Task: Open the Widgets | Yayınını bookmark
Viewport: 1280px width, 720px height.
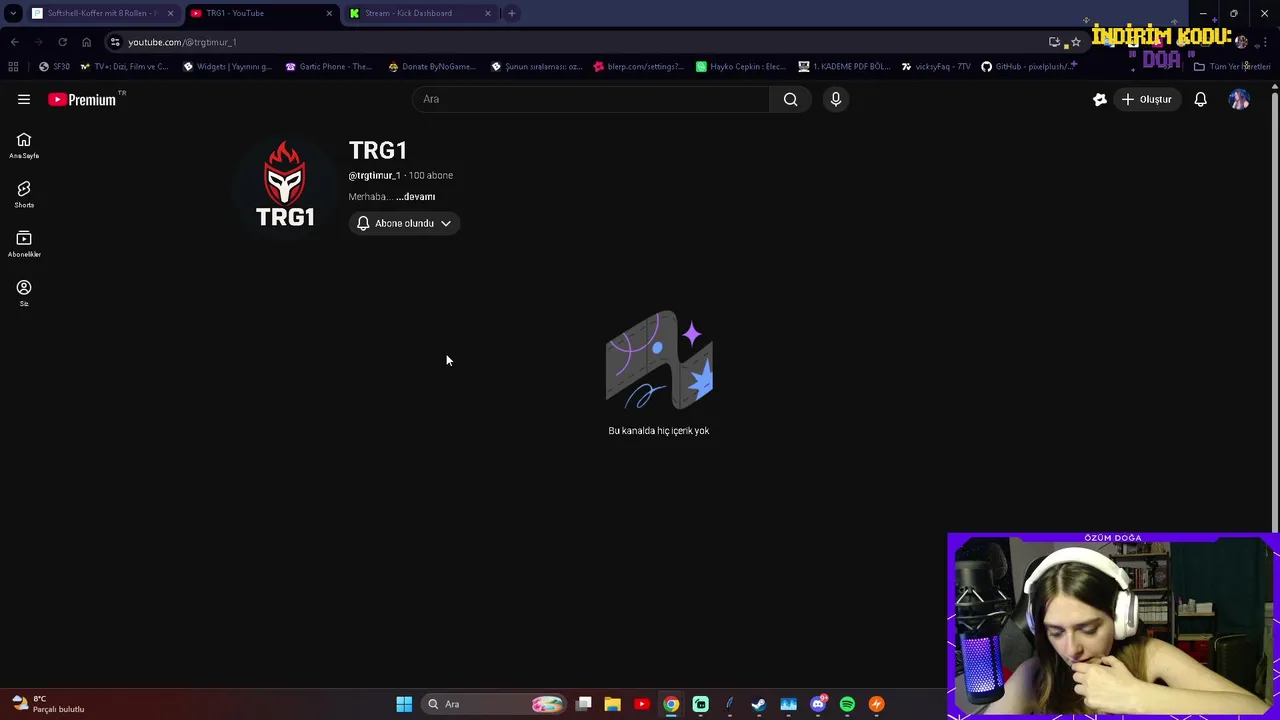Action: 227,66
